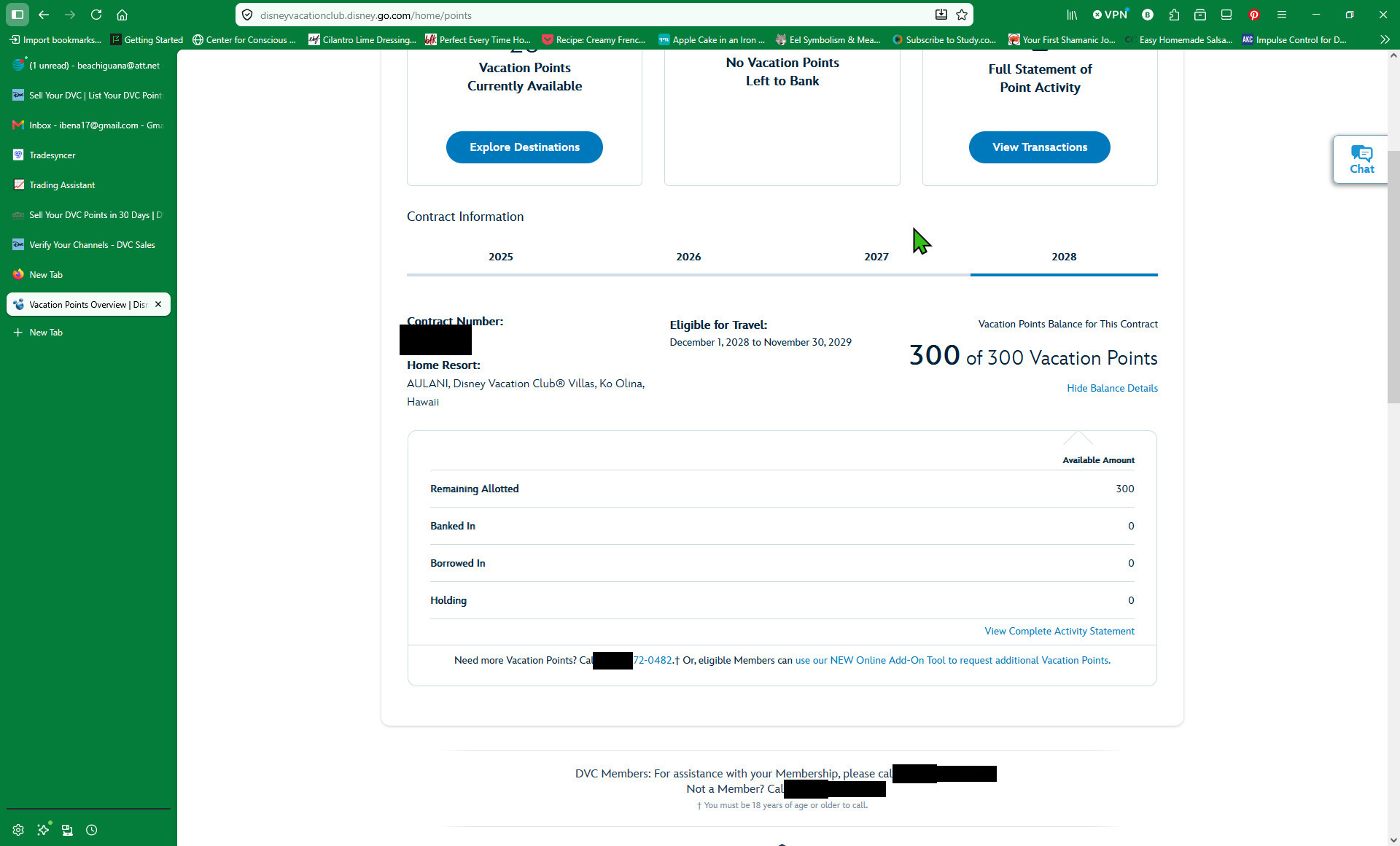The image size is (1400, 846).
Task: Open the Chat widget
Action: [x=1361, y=159]
